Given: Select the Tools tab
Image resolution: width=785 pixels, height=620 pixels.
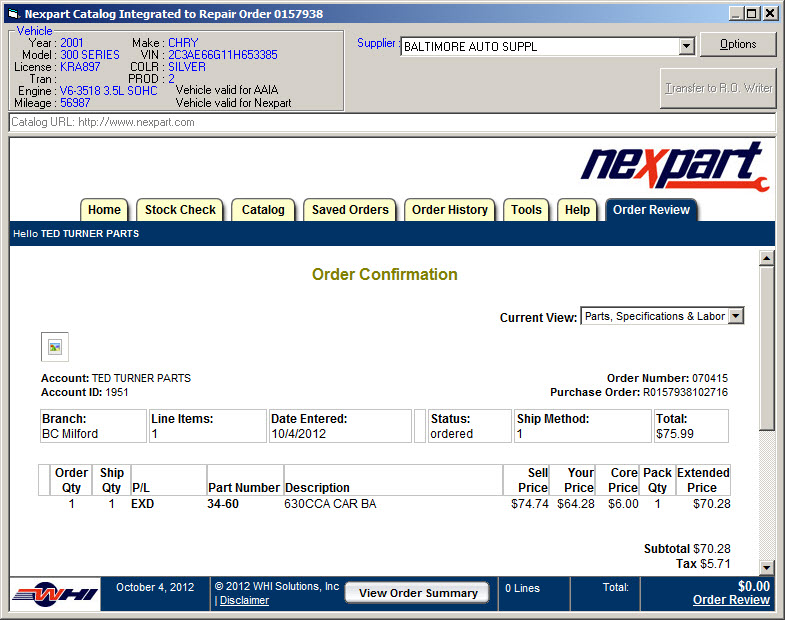Looking at the screenshot, I should click(526, 210).
